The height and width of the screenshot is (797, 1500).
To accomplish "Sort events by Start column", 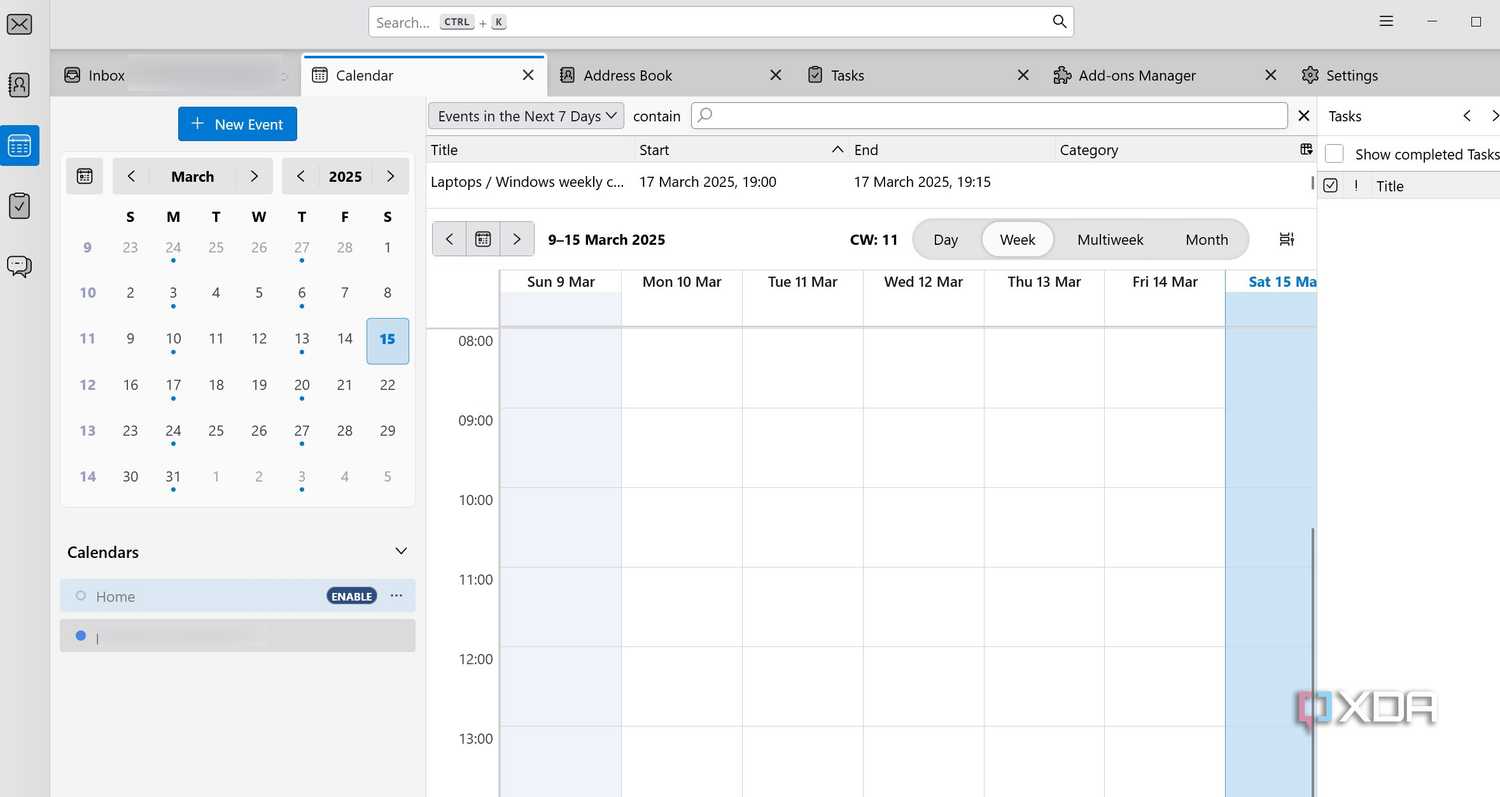I will pos(742,150).
